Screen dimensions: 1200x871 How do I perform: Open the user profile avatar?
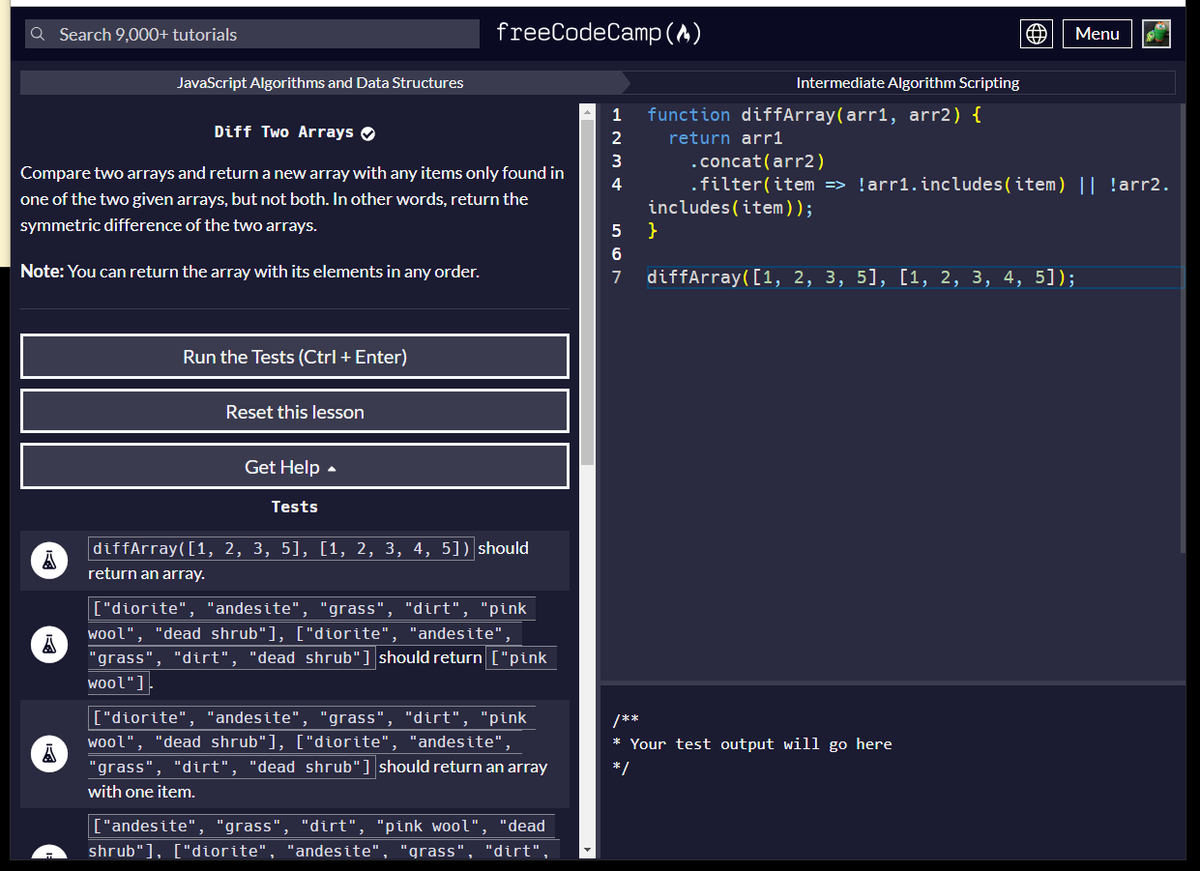point(1157,34)
